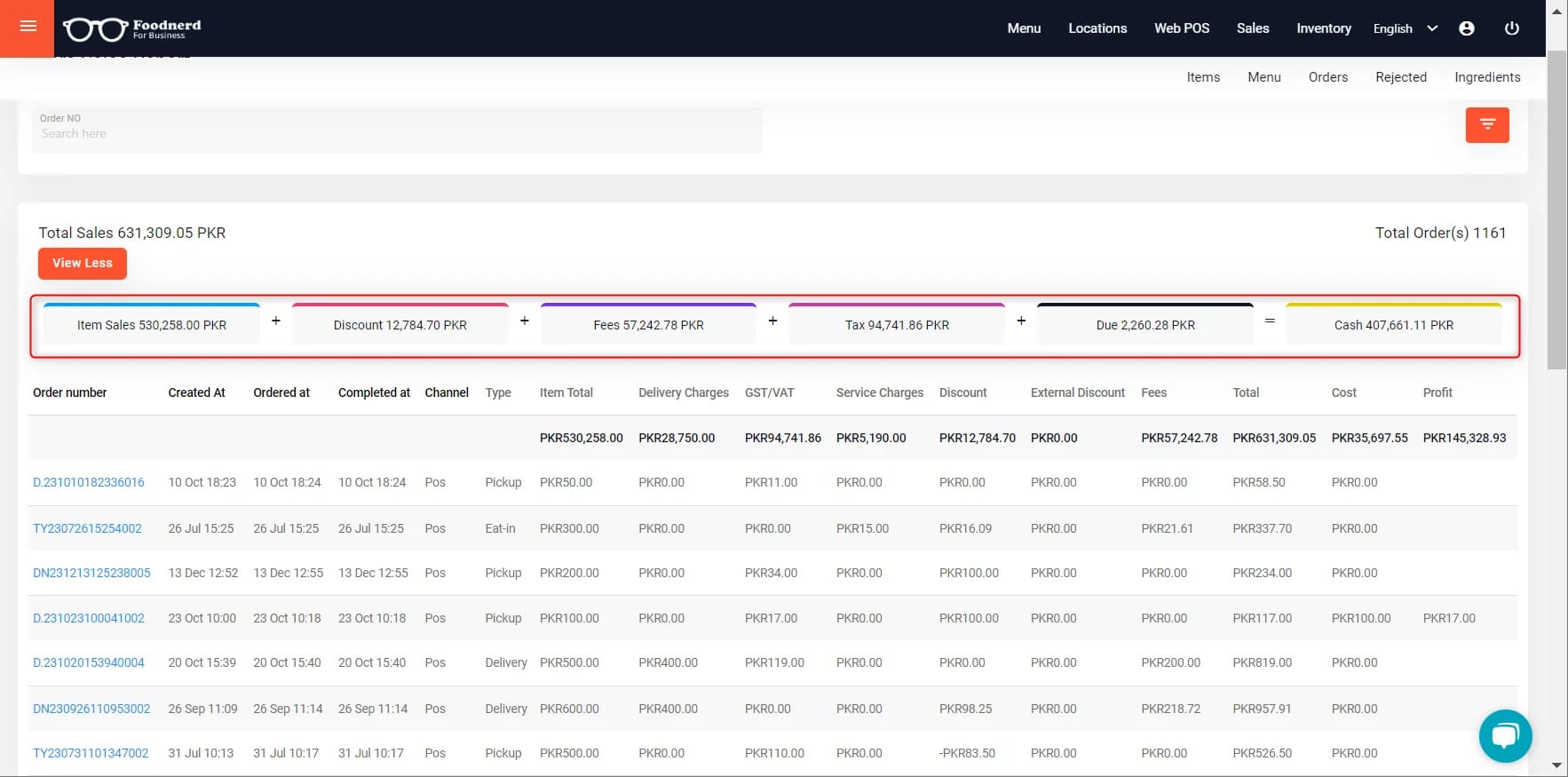1568x777 pixels.
Task: Click the Item Sales 530,258.00 PKR card
Action: coord(152,324)
